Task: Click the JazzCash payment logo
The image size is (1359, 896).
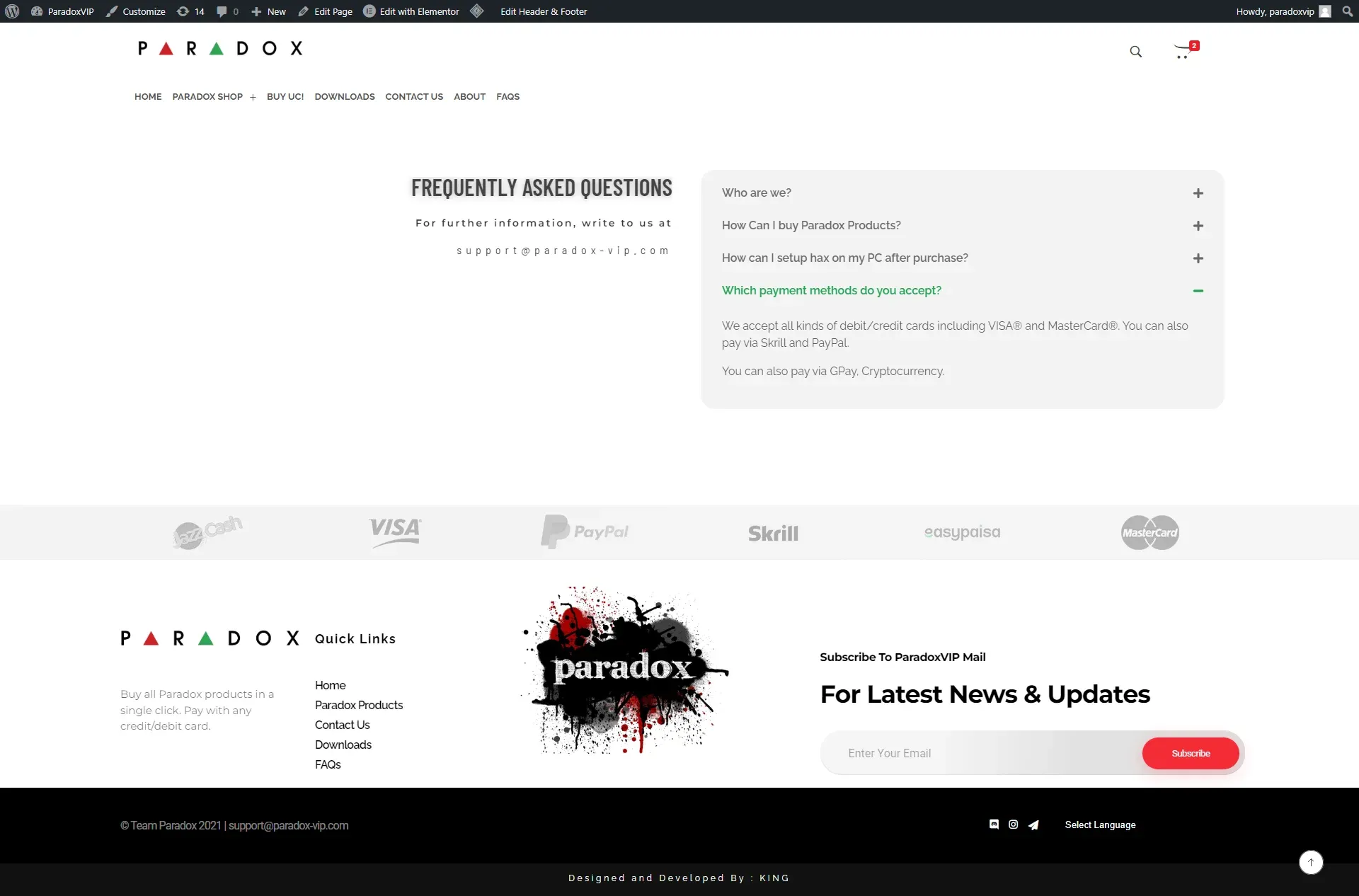Action: pos(207,532)
